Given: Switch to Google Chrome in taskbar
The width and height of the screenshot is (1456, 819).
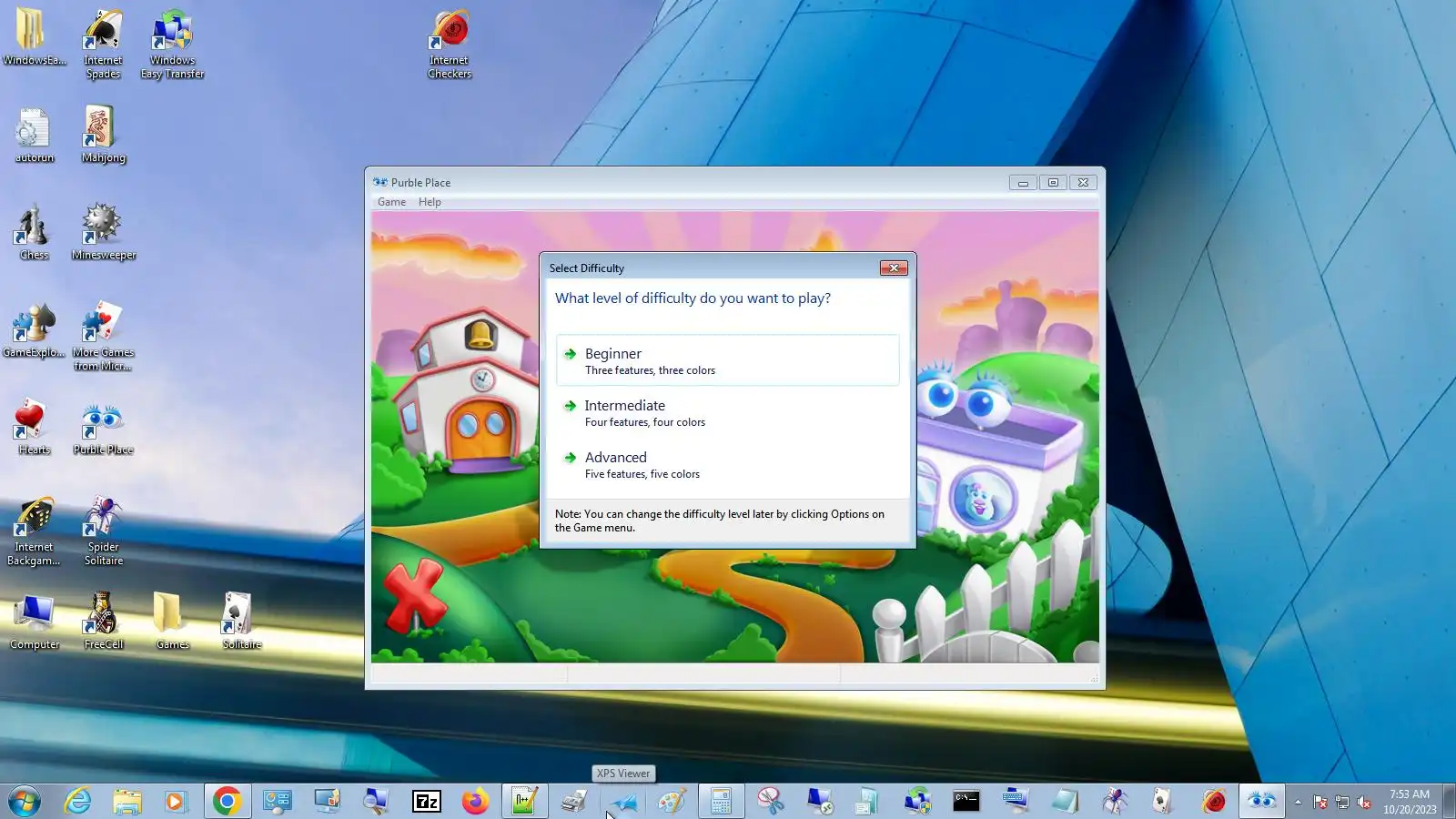Looking at the screenshot, I should 227,801.
